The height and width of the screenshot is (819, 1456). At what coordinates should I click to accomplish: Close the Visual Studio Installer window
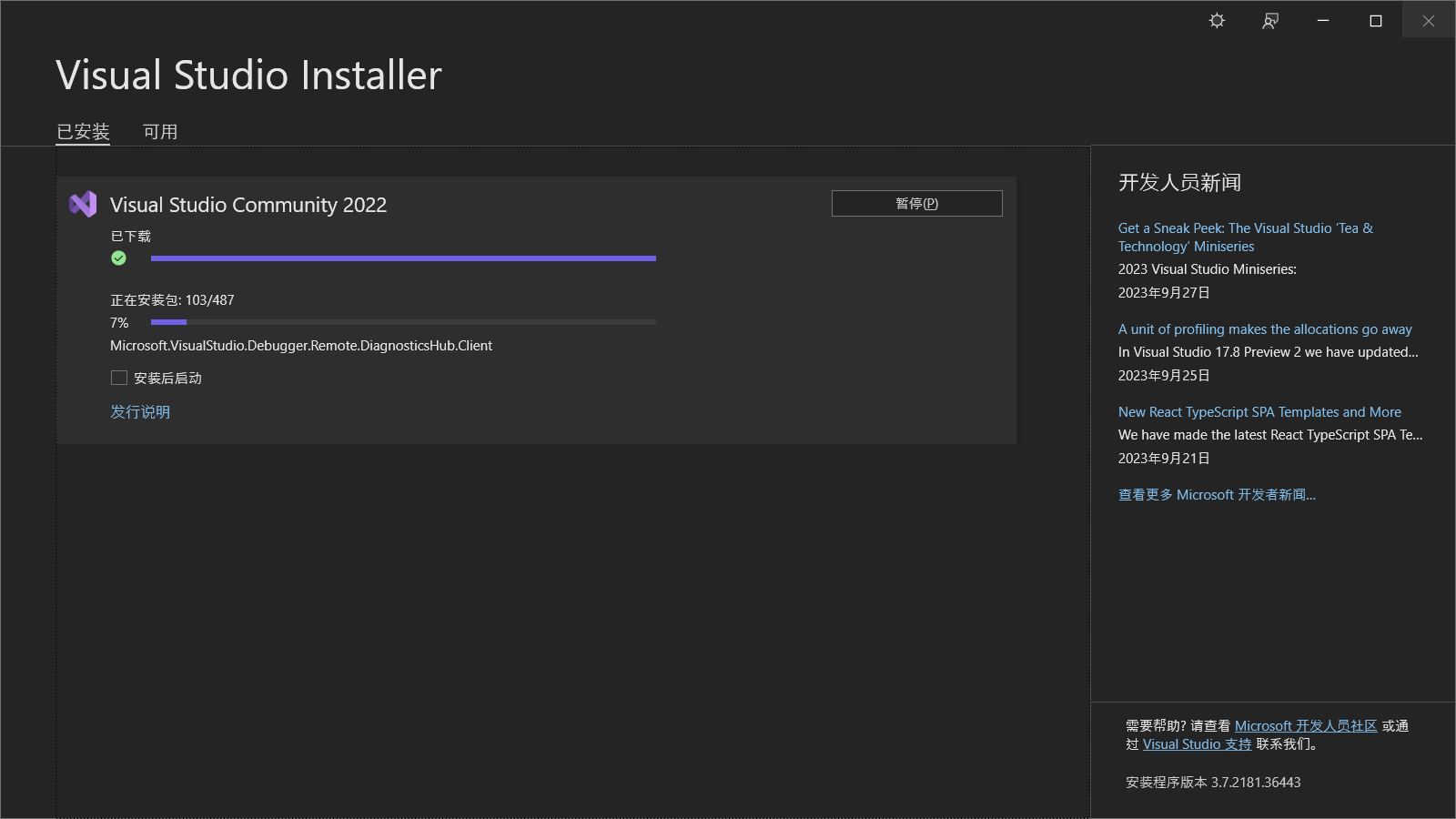click(x=1429, y=20)
